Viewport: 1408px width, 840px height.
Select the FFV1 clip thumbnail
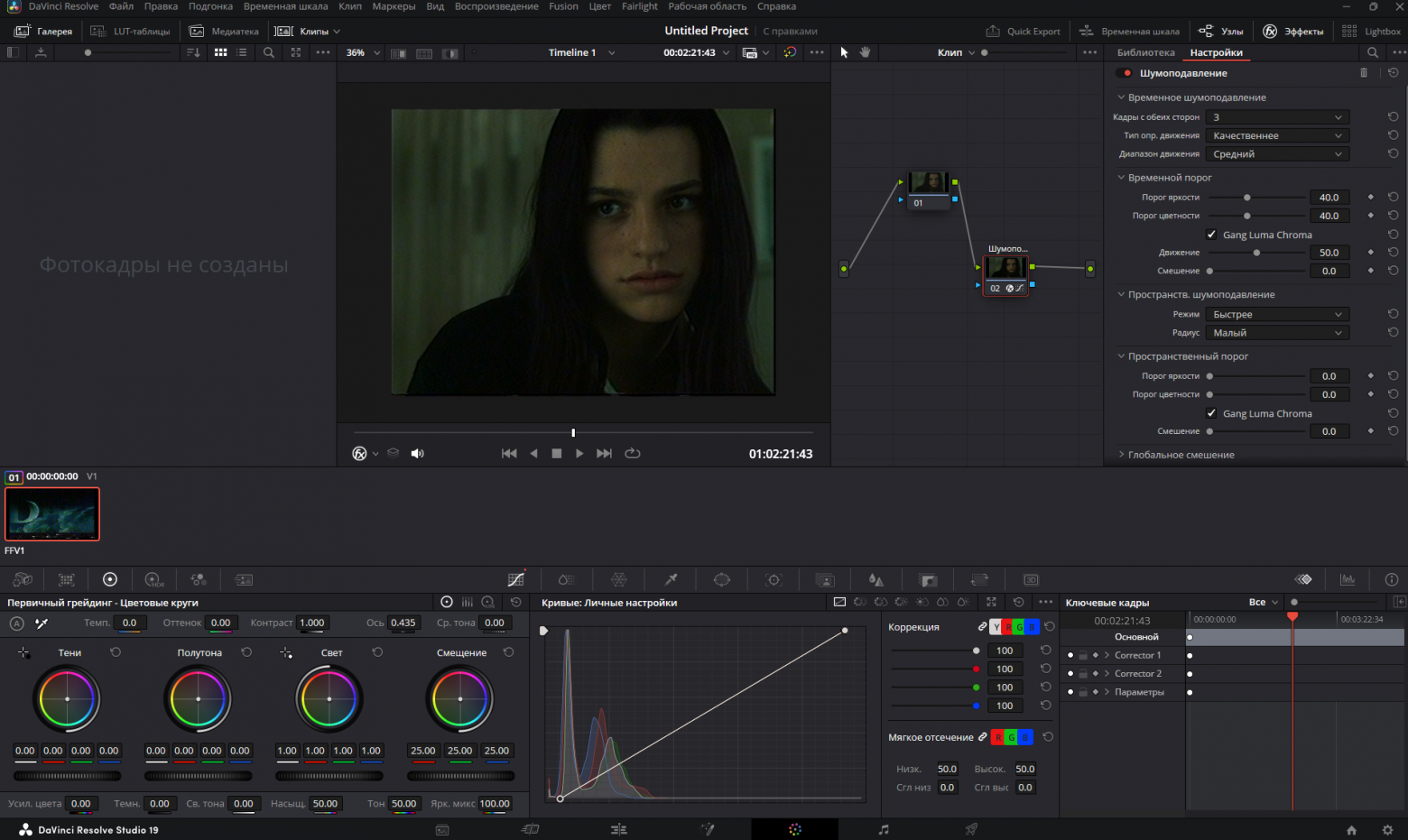point(52,513)
